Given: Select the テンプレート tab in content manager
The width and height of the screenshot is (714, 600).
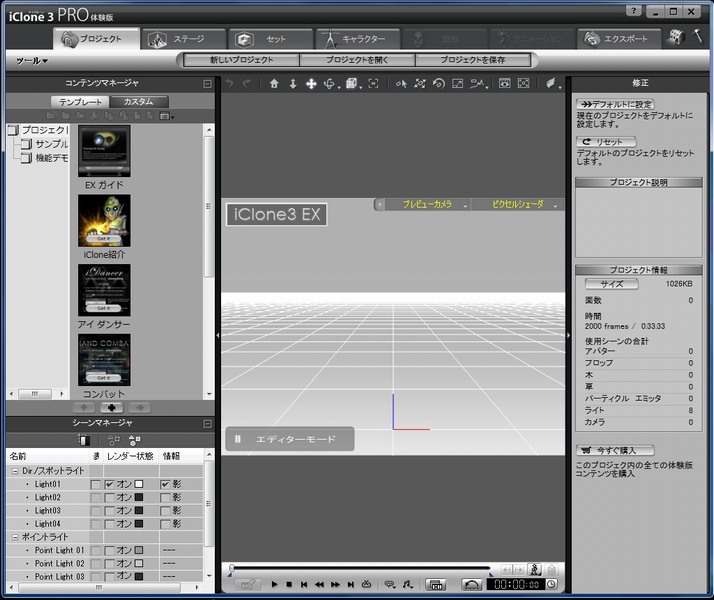Looking at the screenshot, I should coord(81,102).
